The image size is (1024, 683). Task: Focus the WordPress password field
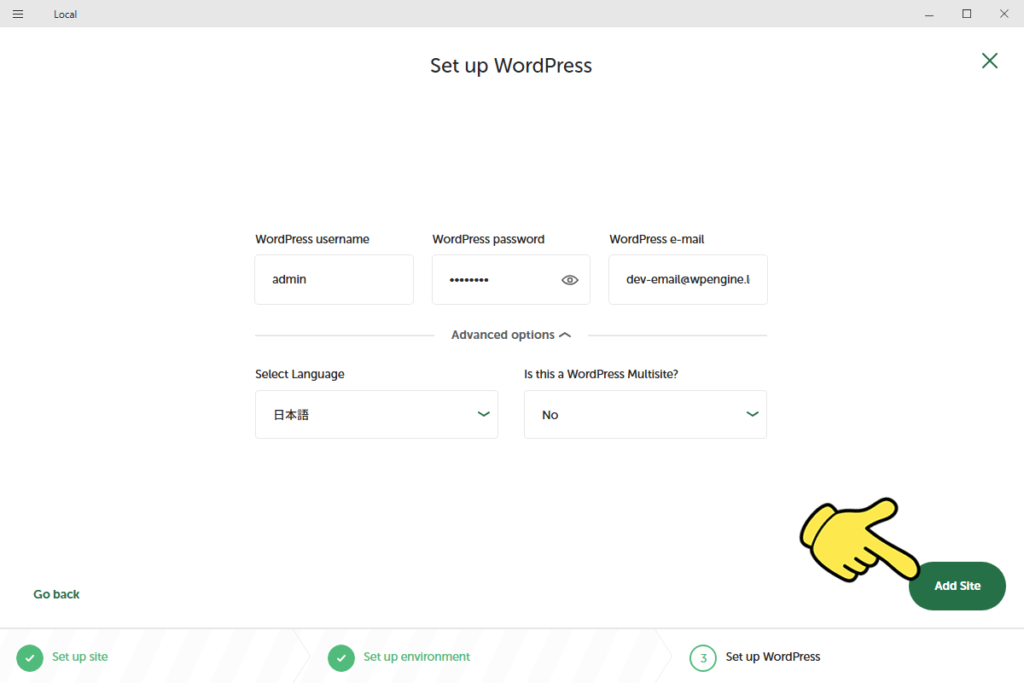click(x=511, y=279)
